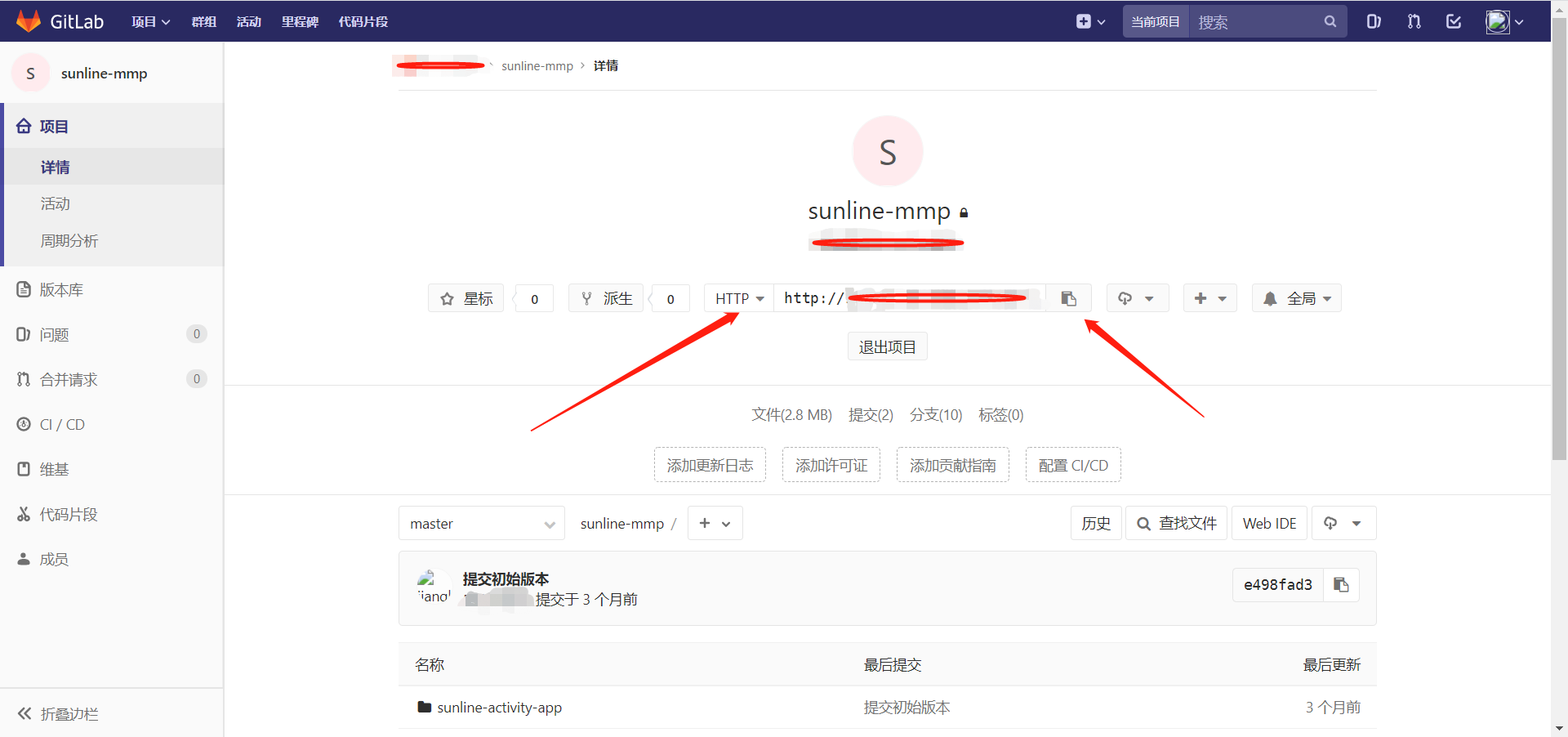Open the new item plus dropdown in navbar
The height and width of the screenshot is (737, 1568).
coord(1090,22)
